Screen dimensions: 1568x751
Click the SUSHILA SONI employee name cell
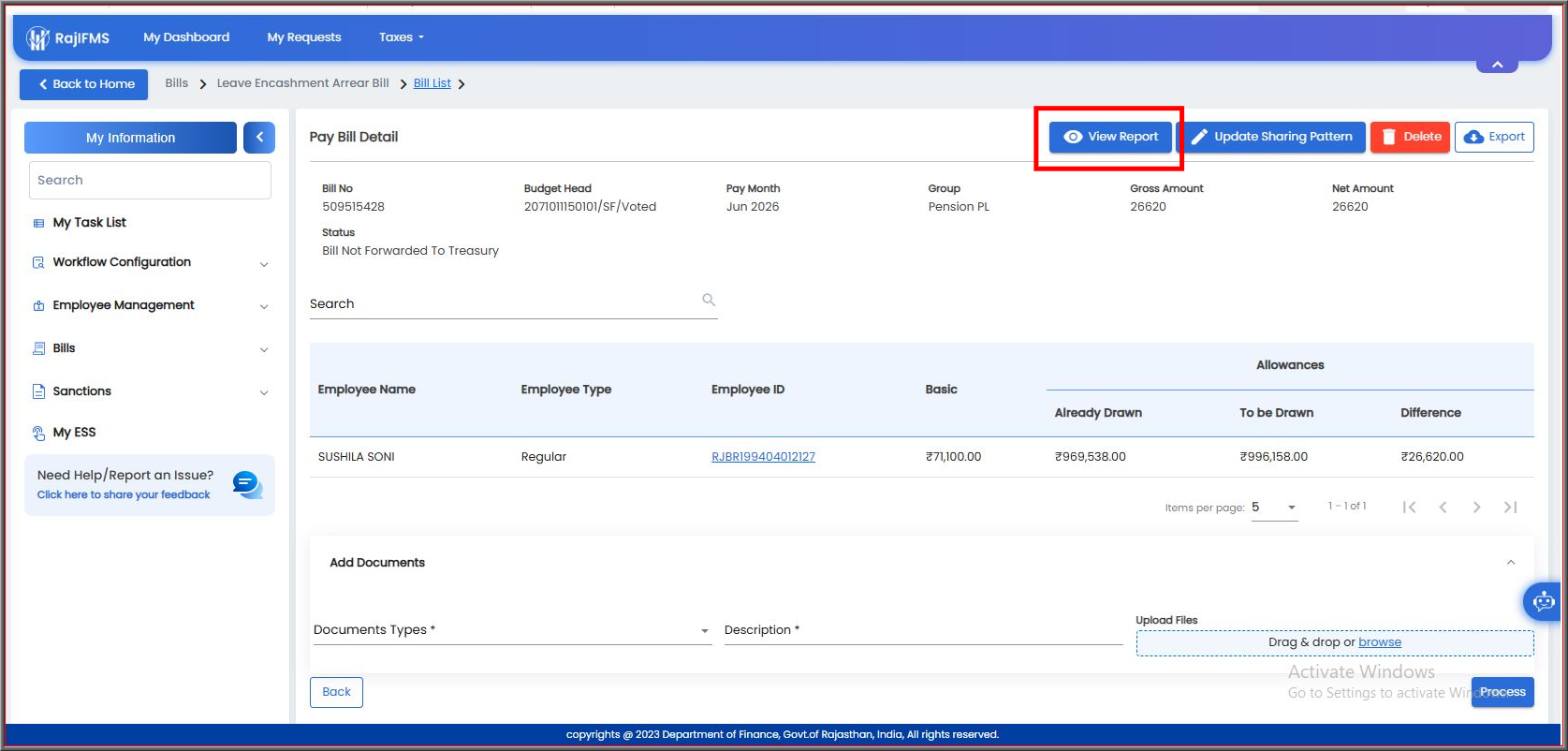click(x=357, y=457)
